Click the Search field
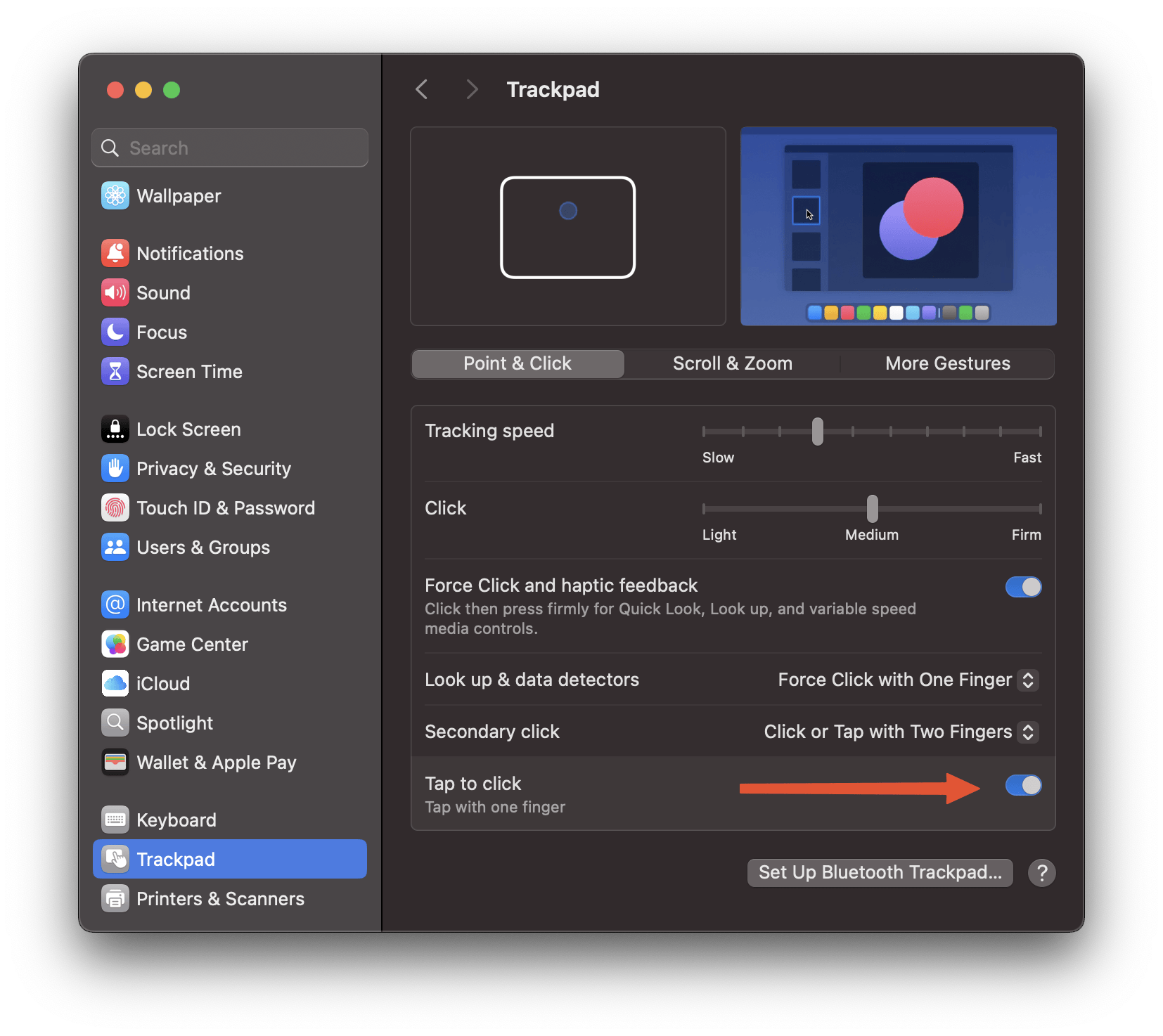1163x1036 pixels. (x=229, y=148)
